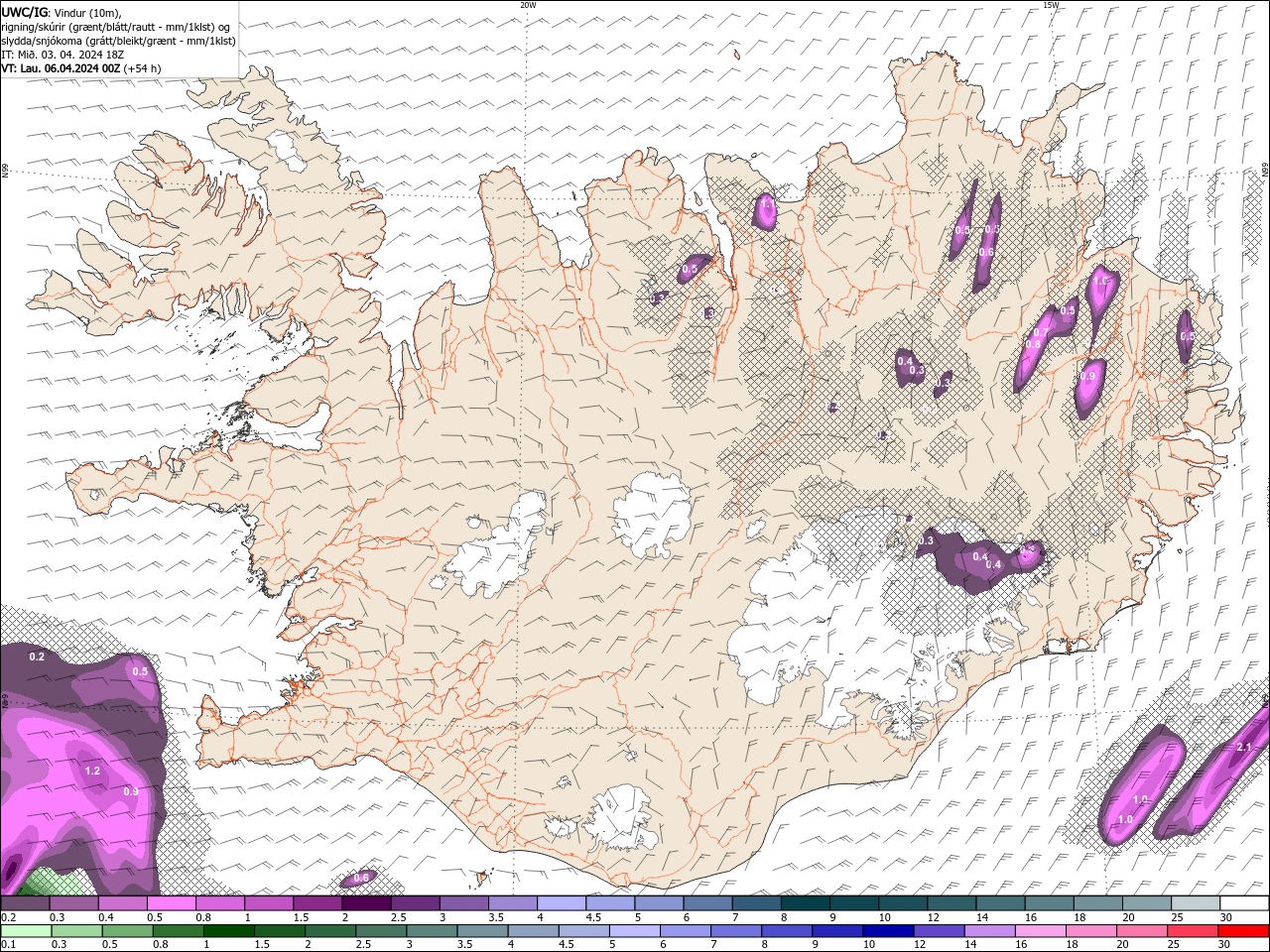Click the white snow legend swatch at 30
The image size is (1270, 952).
pos(1244,903)
